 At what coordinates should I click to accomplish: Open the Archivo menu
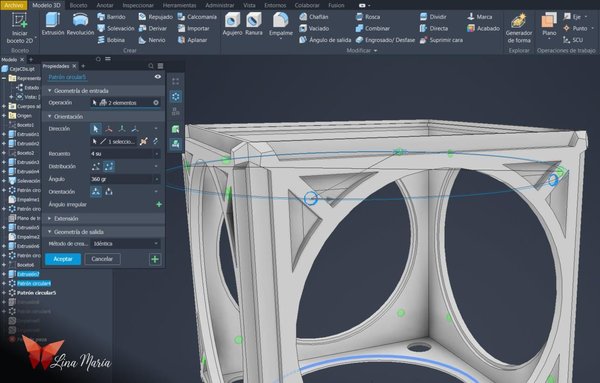coord(13,5)
